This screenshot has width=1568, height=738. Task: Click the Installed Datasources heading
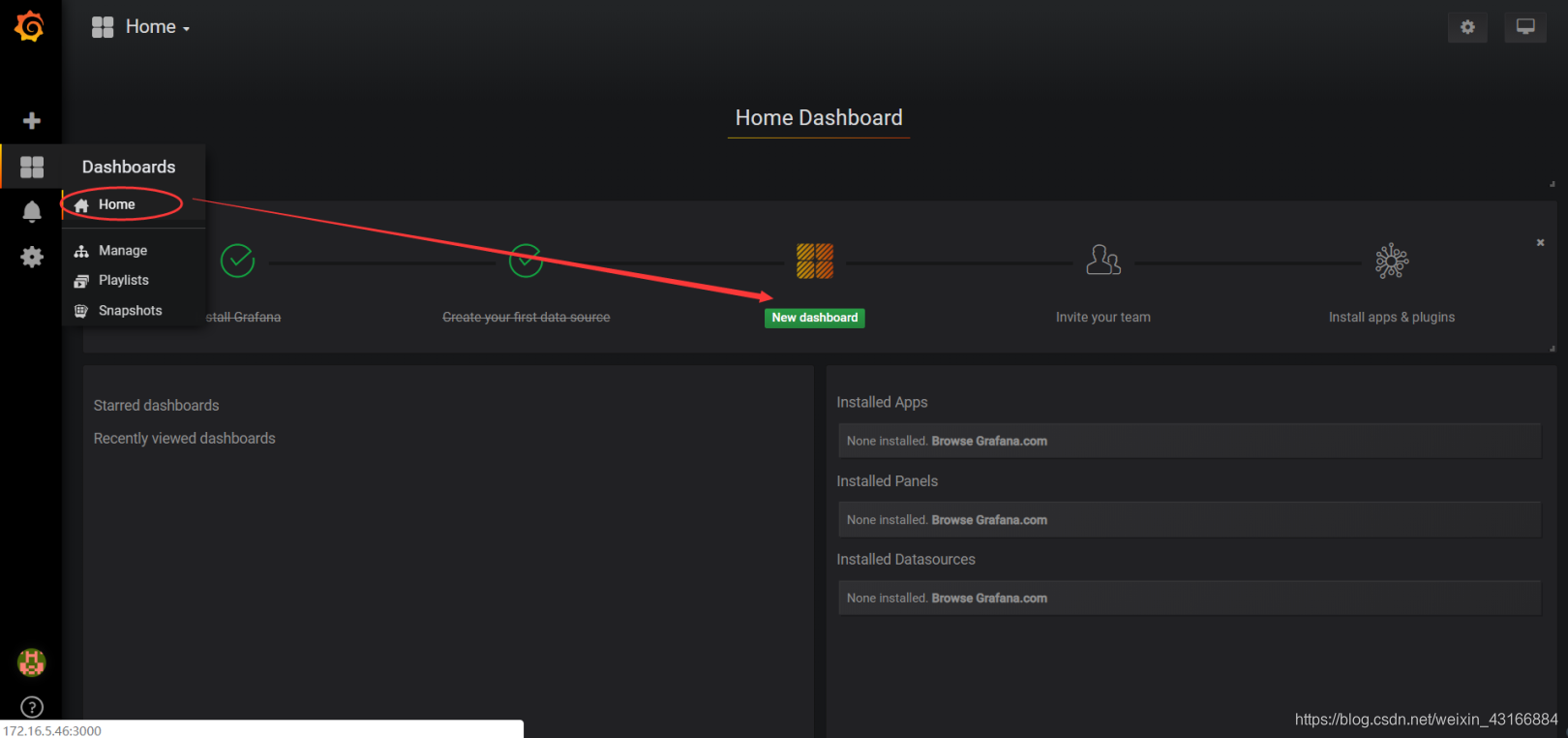[906, 559]
